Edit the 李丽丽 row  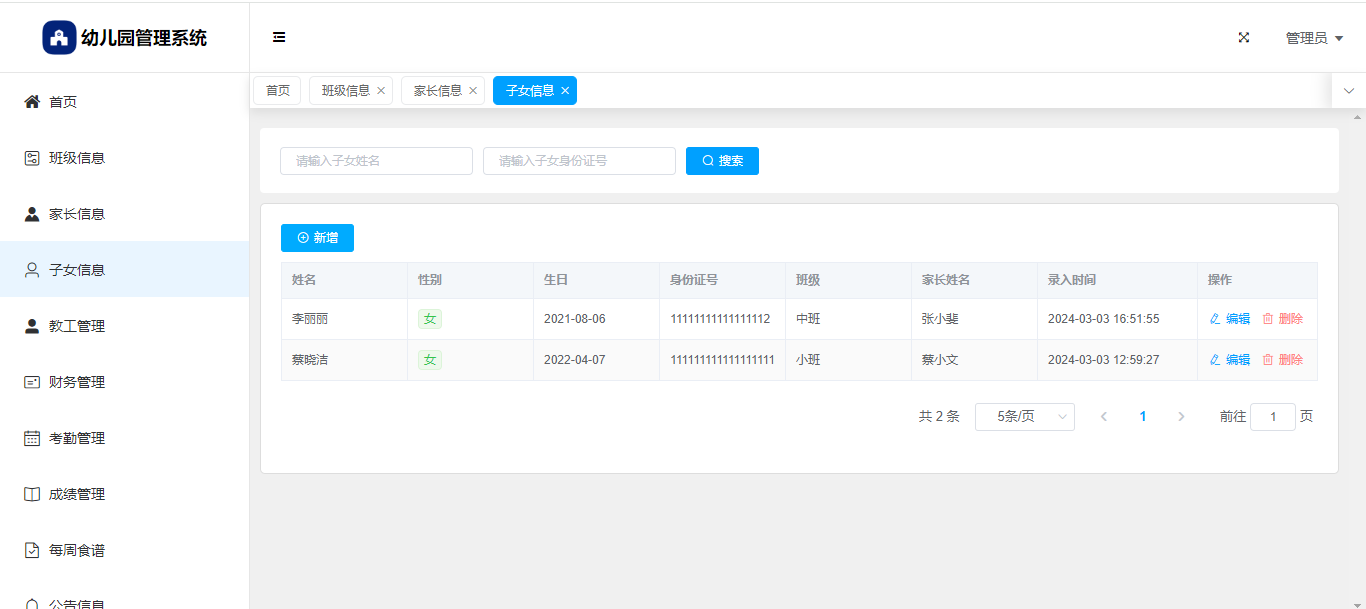click(x=1230, y=319)
